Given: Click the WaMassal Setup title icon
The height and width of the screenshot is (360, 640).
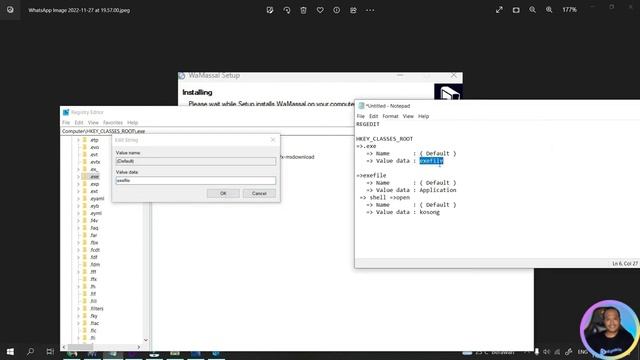Looking at the screenshot, I should [x=182, y=76].
